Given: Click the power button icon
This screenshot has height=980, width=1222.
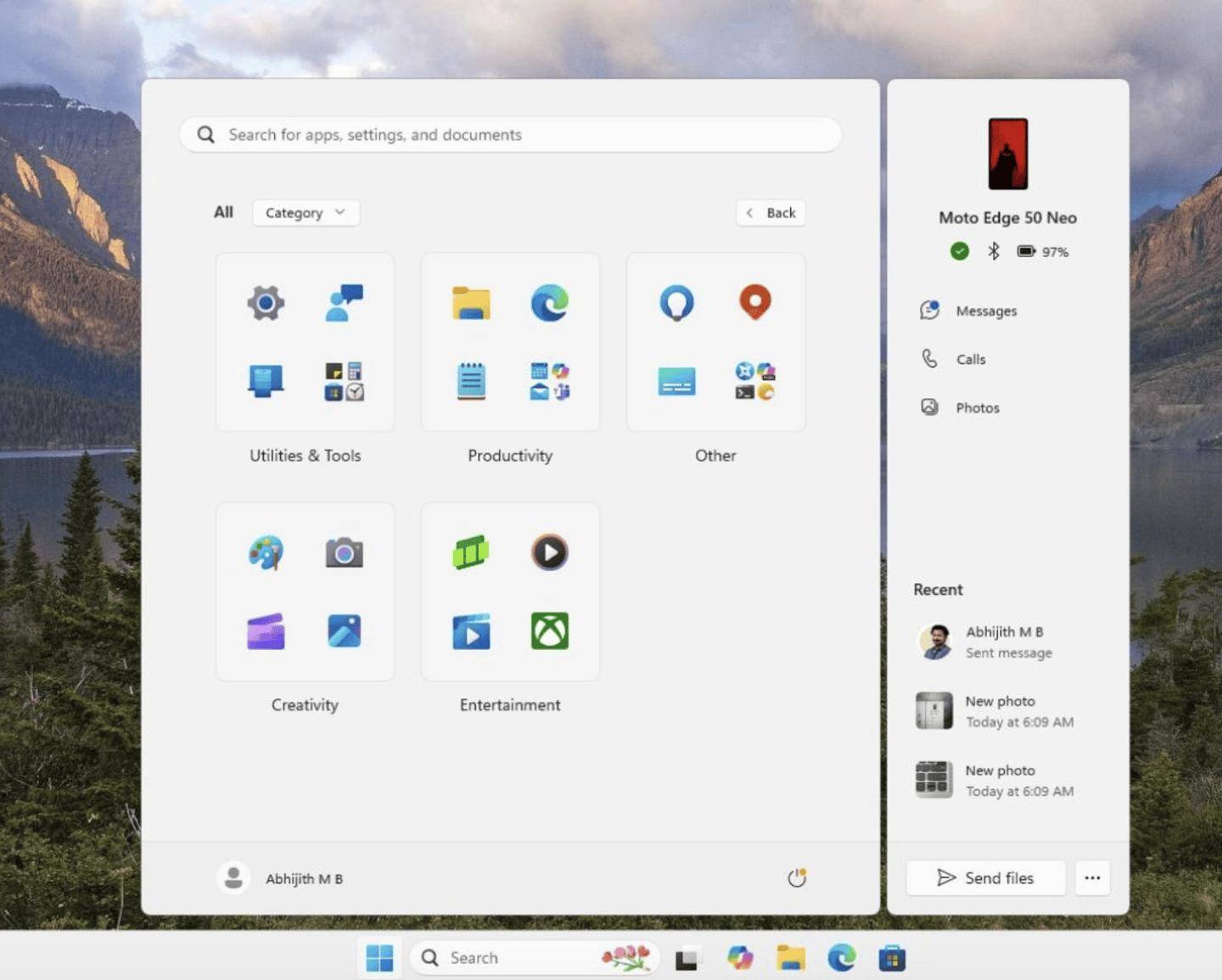Looking at the screenshot, I should click(x=796, y=878).
